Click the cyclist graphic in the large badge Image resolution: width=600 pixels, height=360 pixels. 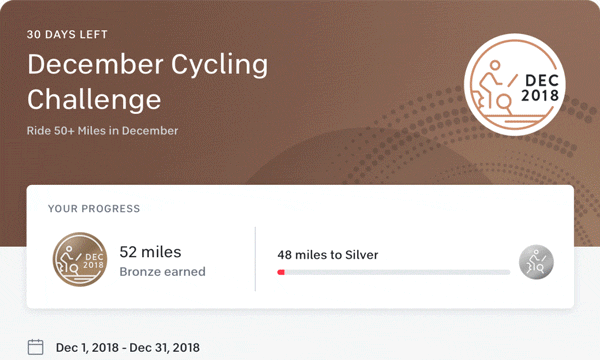[x=494, y=91]
